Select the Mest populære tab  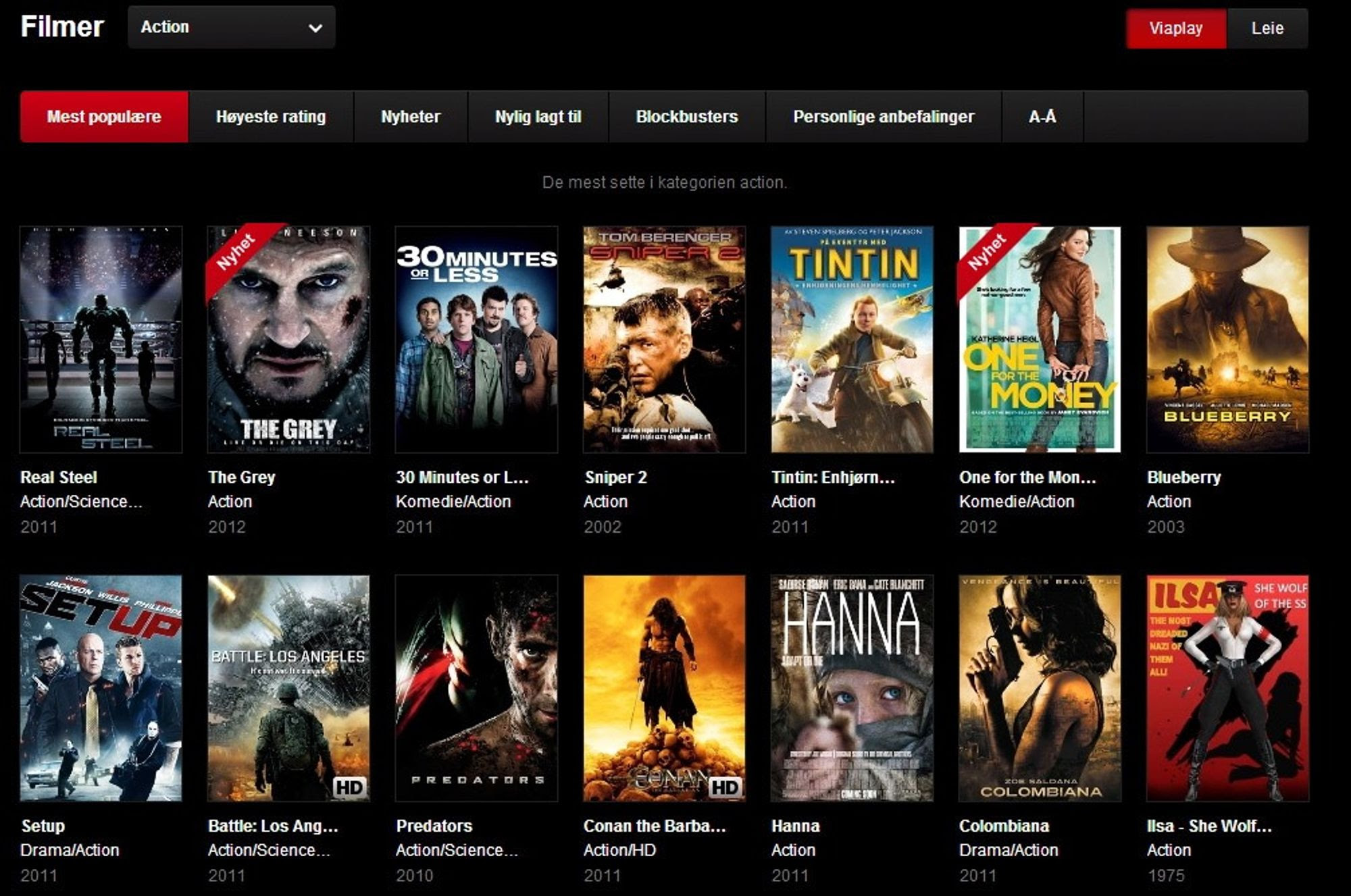click(104, 117)
